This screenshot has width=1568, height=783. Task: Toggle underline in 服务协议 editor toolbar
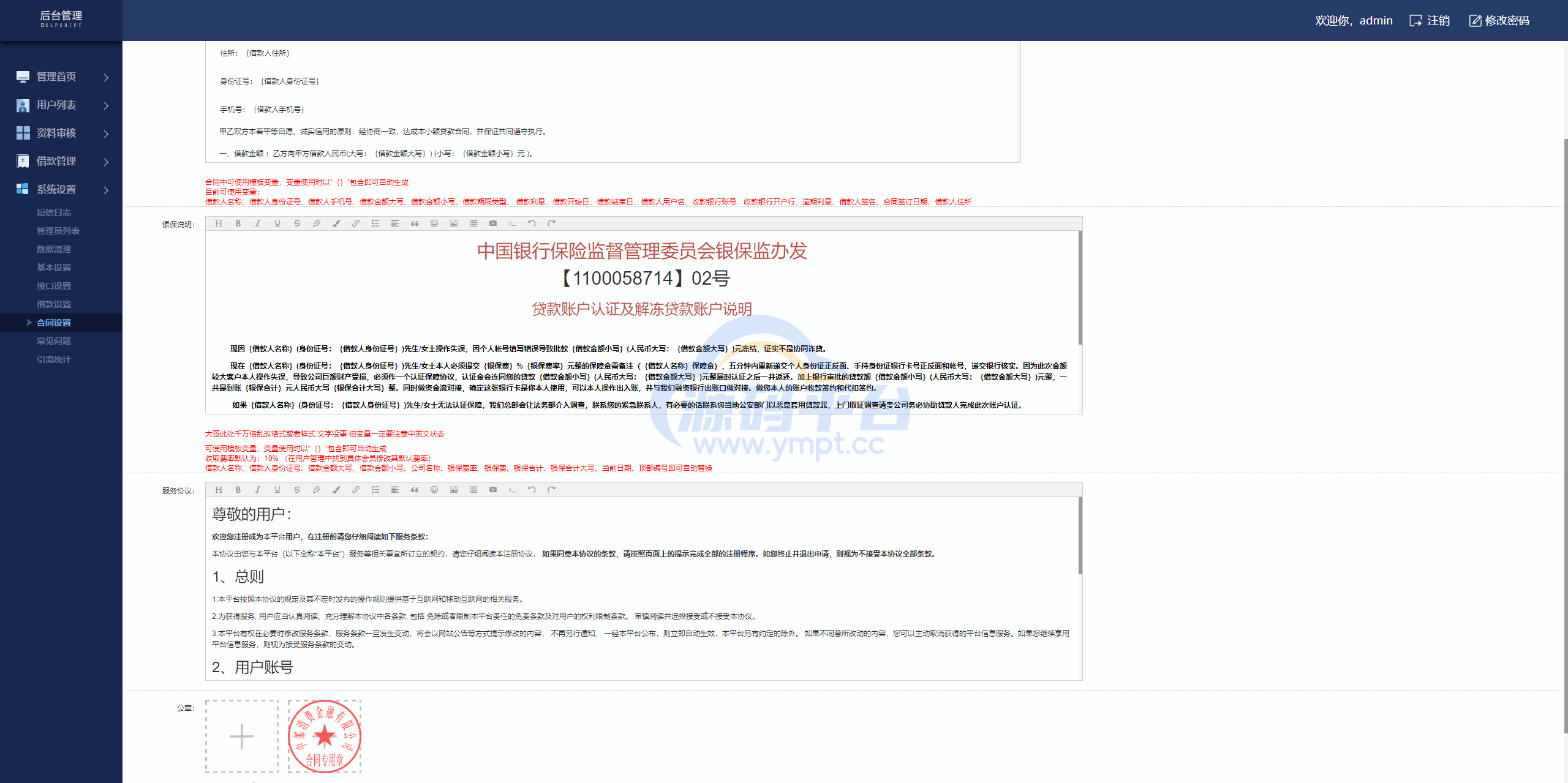277,490
